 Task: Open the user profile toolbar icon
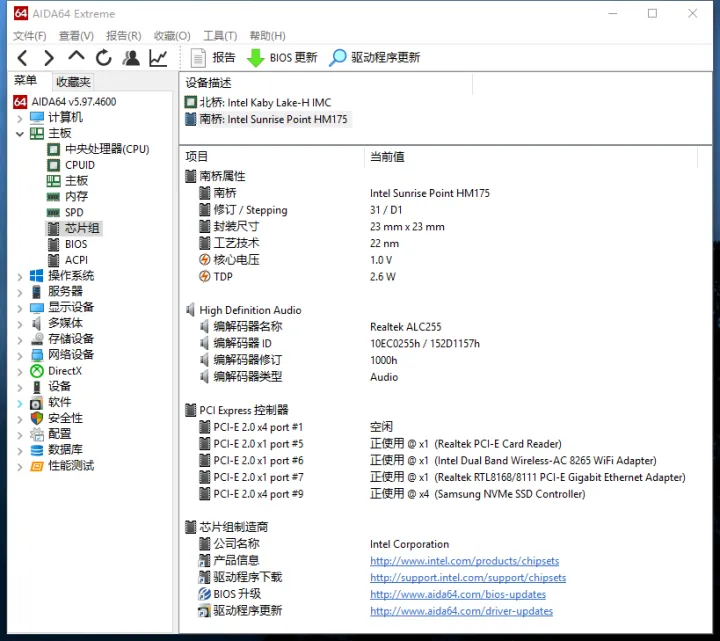coord(131,58)
